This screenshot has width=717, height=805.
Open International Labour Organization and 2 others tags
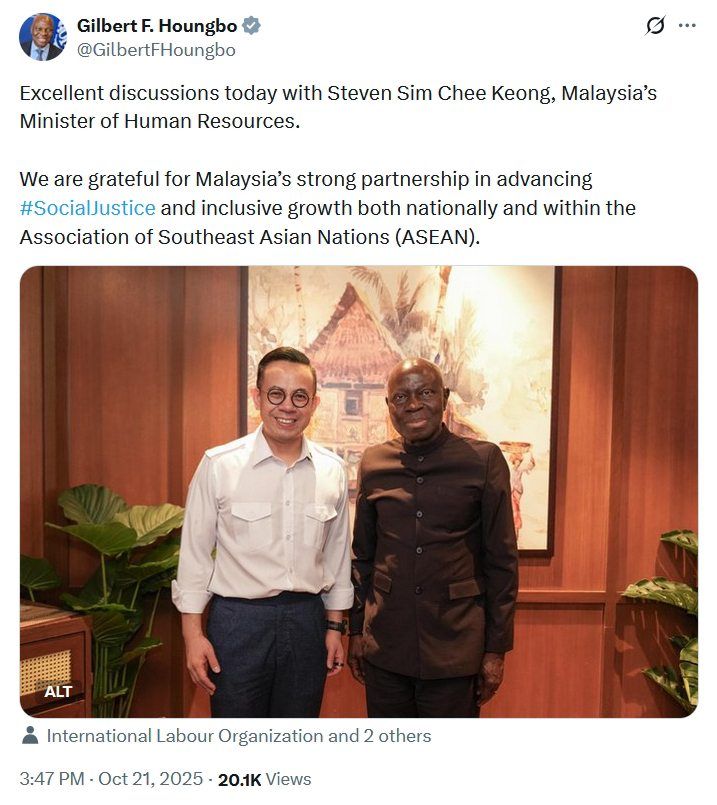[x=239, y=736]
